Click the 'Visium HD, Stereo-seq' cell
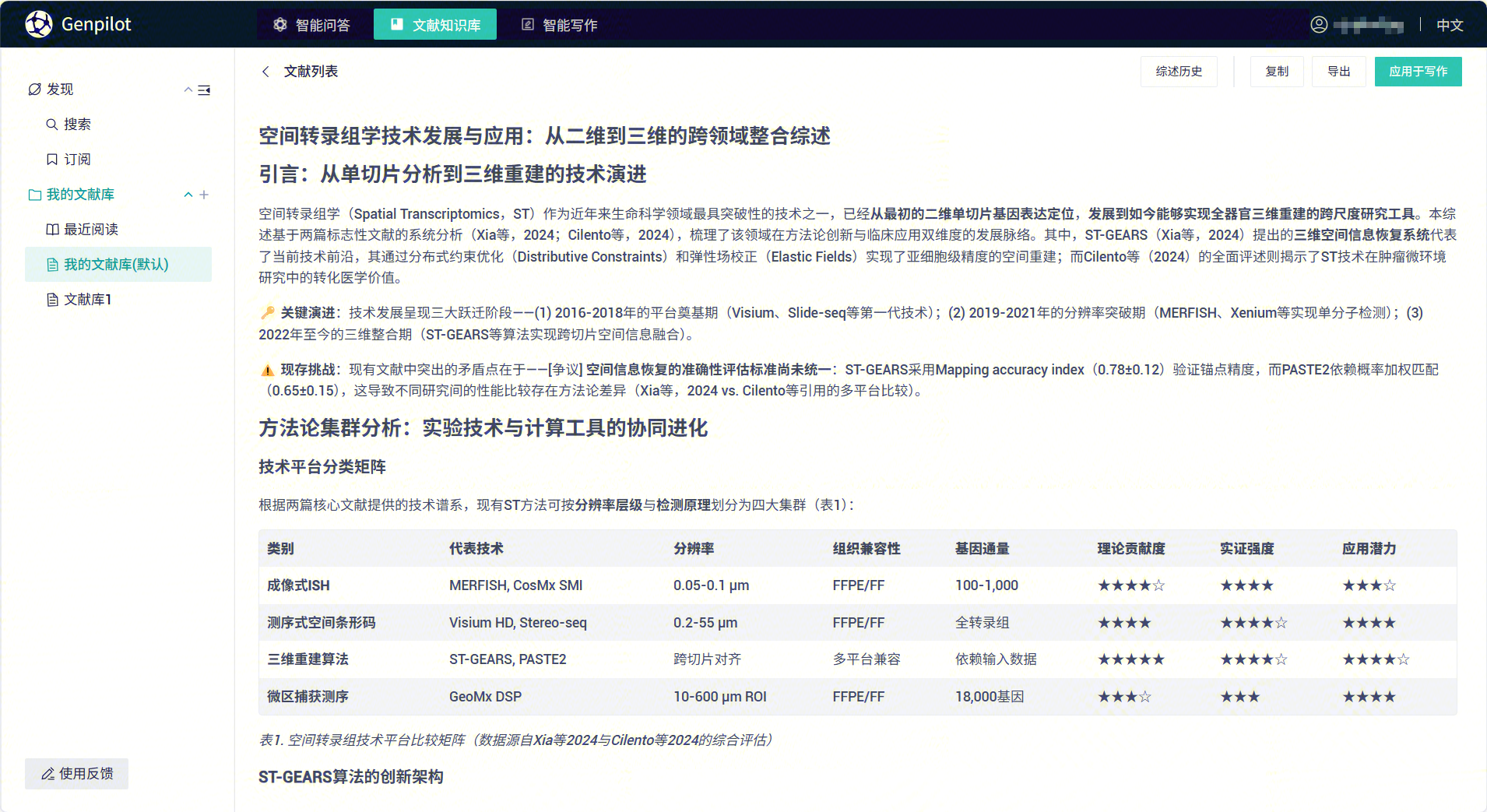Image resolution: width=1487 pixels, height=812 pixels. pyautogui.click(x=518, y=623)
